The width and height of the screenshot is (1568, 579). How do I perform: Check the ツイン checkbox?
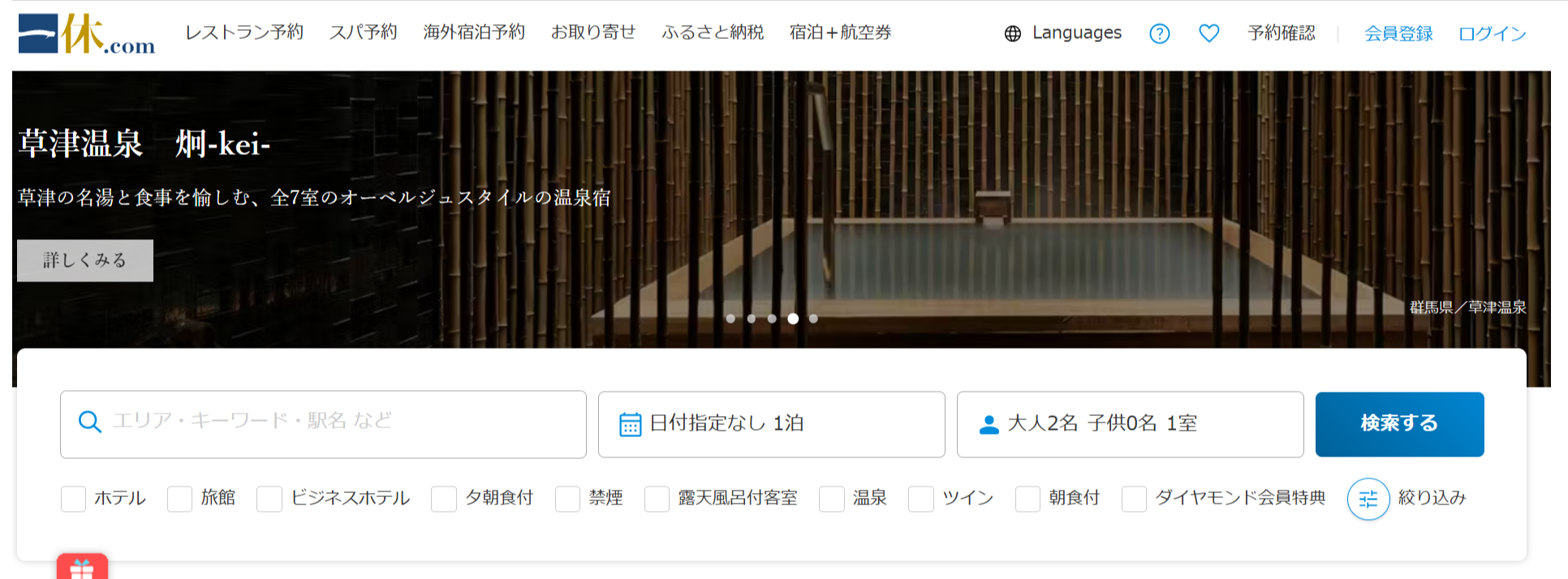(x=921, y=499)
